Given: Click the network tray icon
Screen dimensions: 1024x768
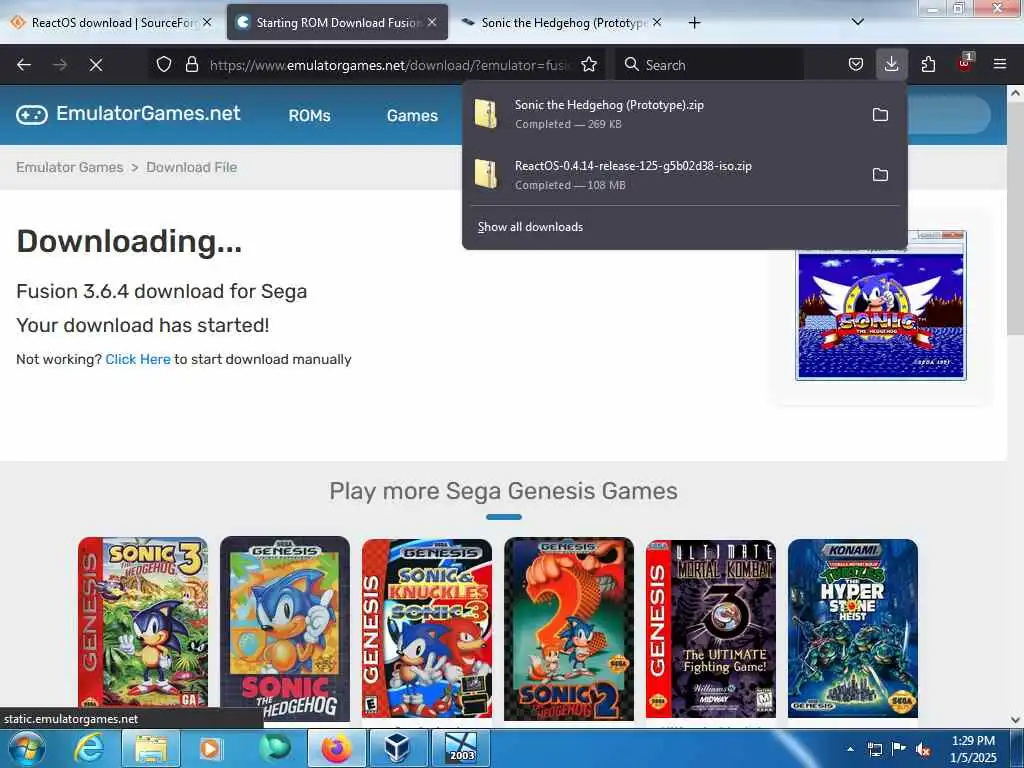Looking at the screenshot, I should tap(874, 750).
